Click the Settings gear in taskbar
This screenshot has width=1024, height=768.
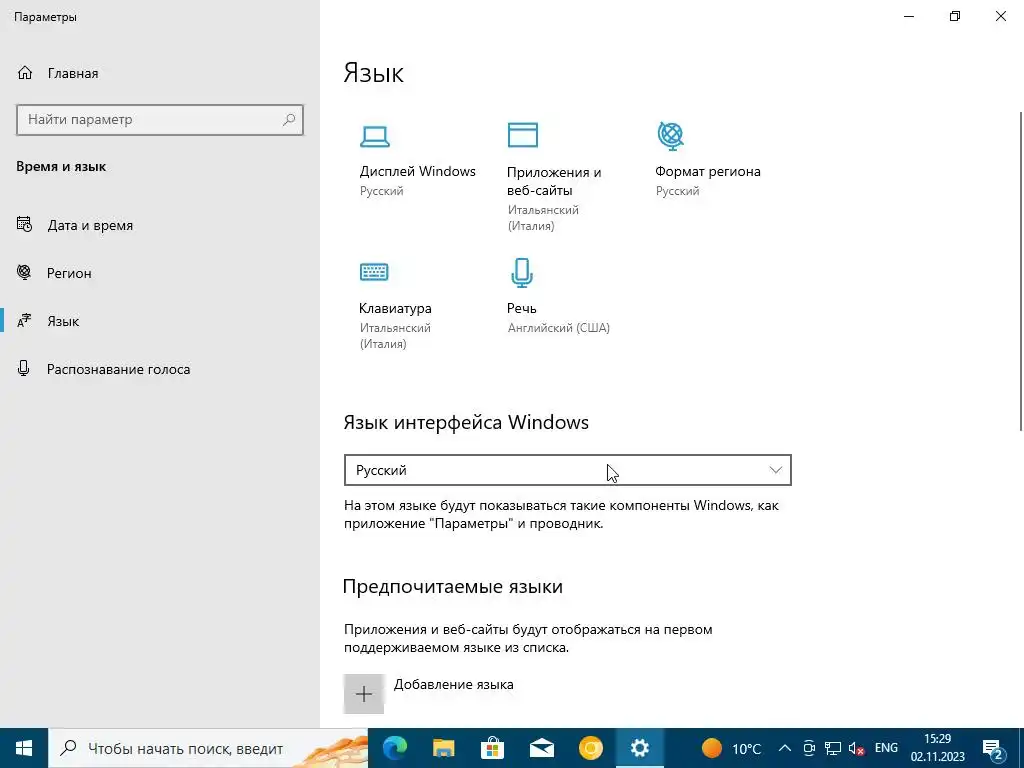(x=639, y=748)
